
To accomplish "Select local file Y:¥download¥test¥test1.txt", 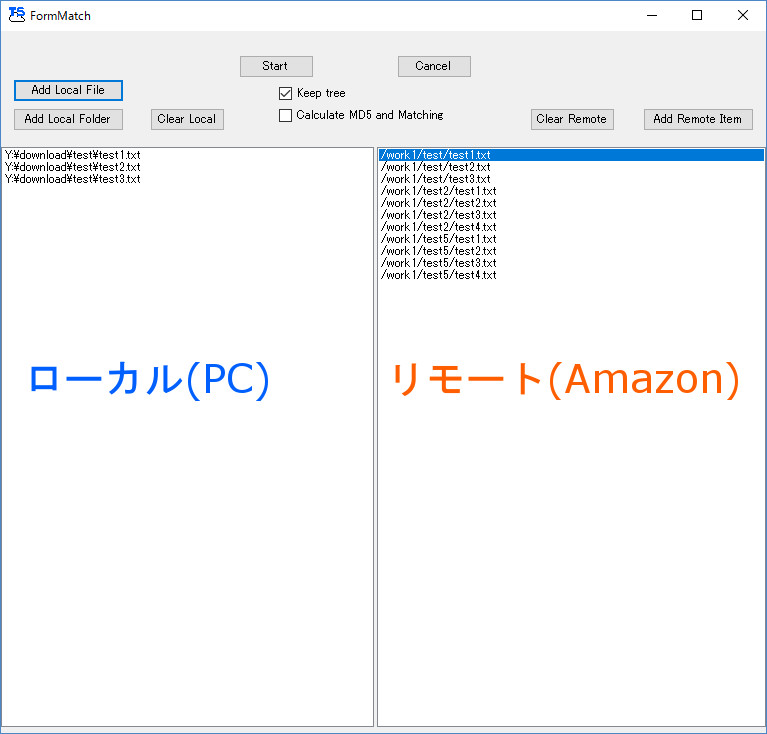I will tap(72, 155).
